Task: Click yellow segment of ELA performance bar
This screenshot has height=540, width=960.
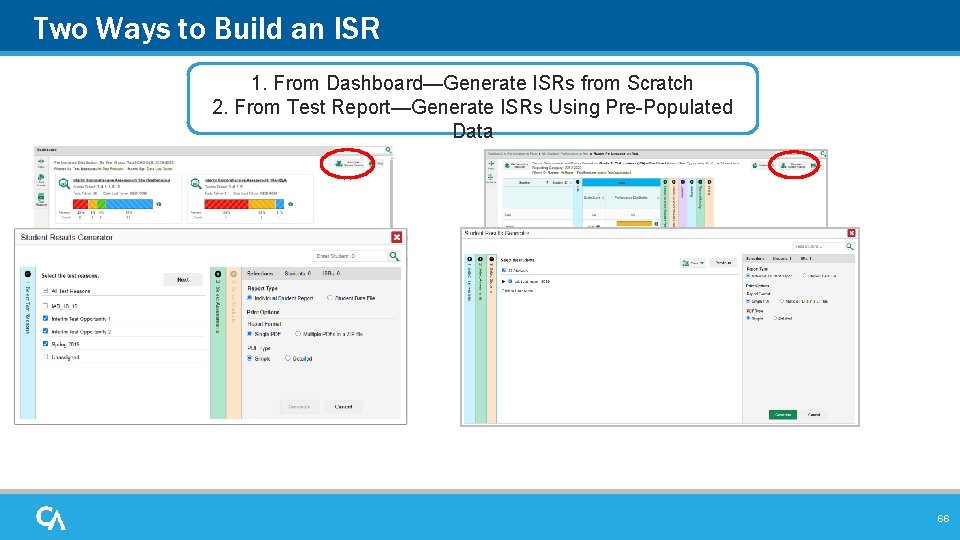Action: point(261,204)
